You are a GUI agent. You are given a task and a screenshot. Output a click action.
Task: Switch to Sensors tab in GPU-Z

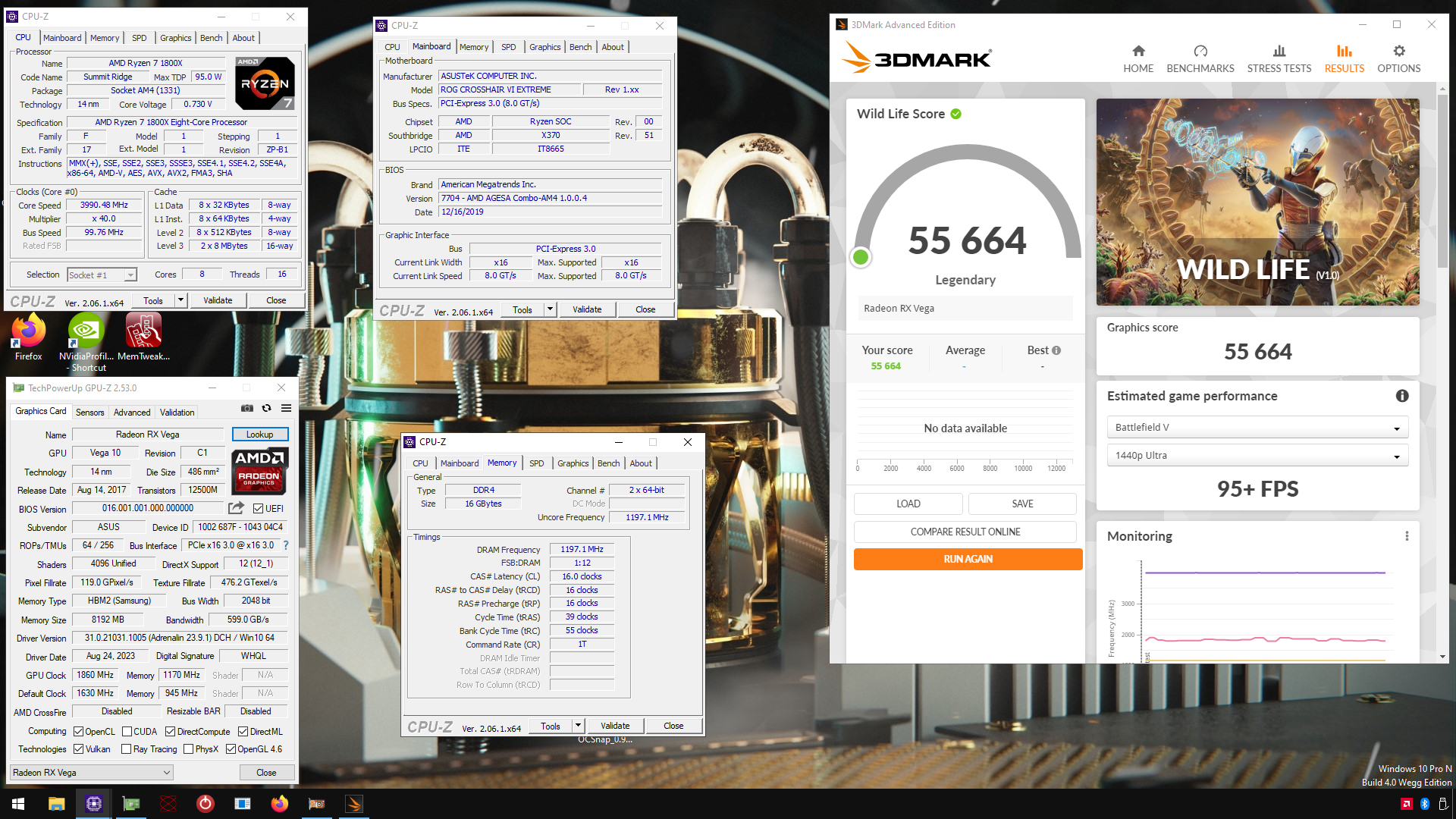click(x=89, y=413)
